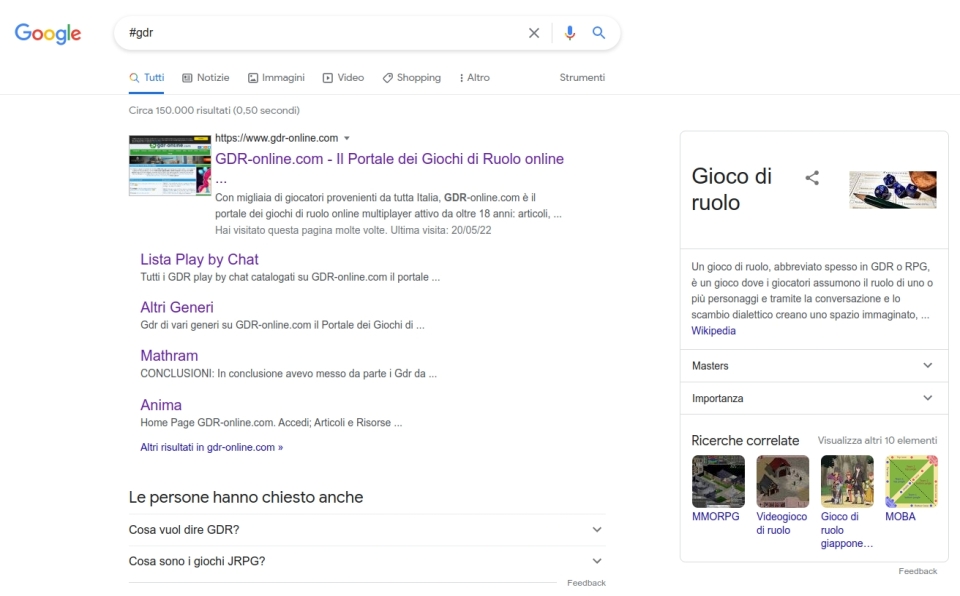Open Strumenti search tools
The width and height of the screenshot is (960, 596).
[x=582, y=78]
